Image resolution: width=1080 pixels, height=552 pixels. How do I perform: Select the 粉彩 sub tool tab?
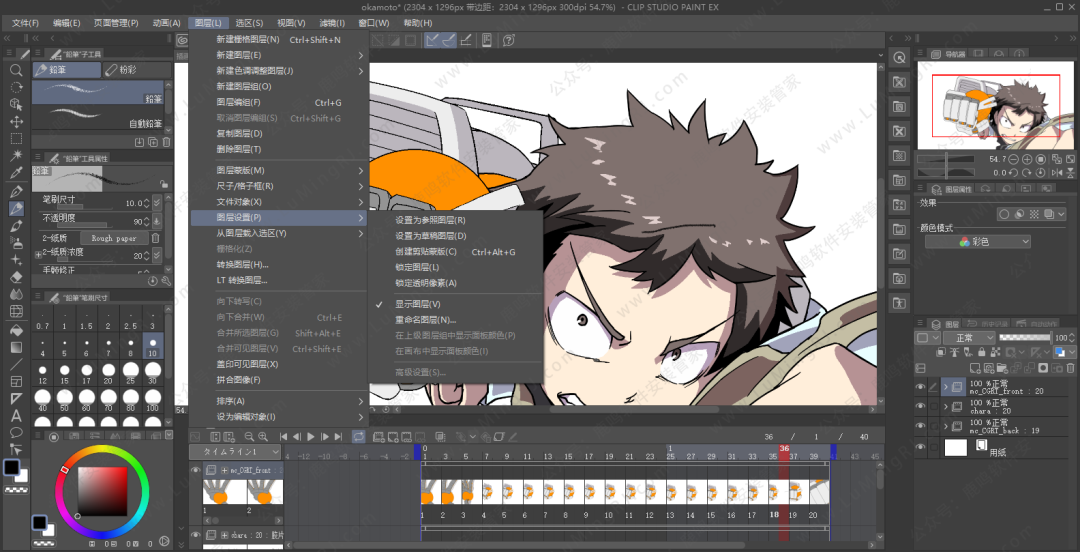137,70
